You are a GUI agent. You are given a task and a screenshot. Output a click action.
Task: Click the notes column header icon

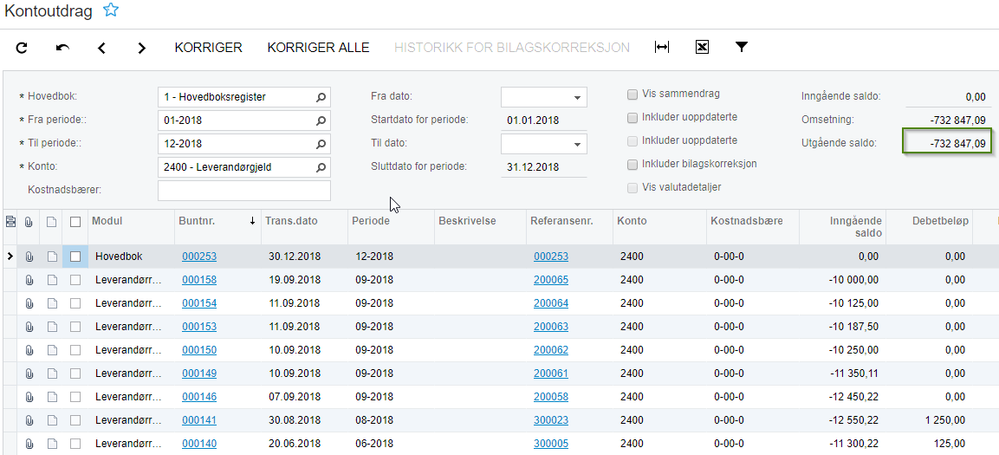click(52, 222)
